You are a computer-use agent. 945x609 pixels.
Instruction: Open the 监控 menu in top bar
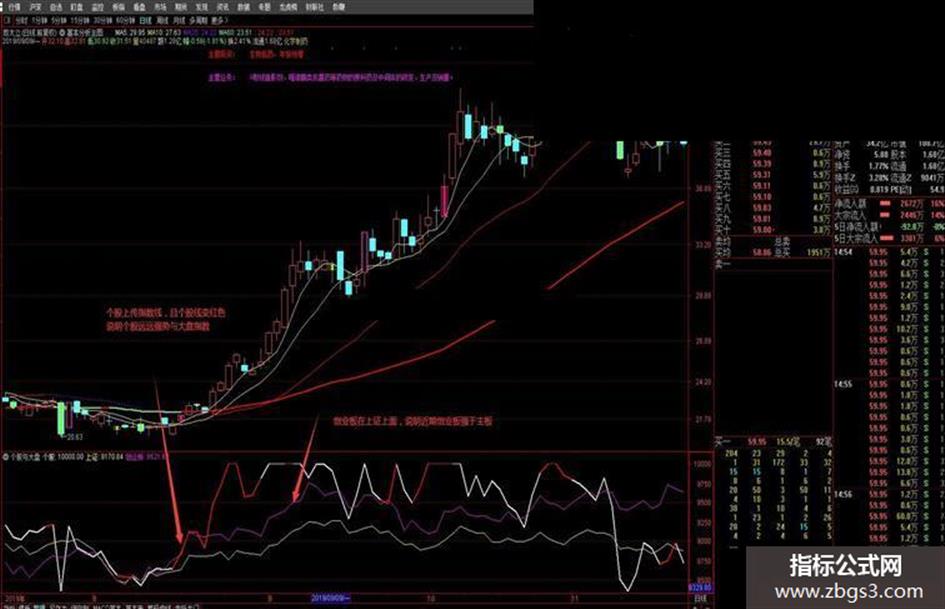98,7
